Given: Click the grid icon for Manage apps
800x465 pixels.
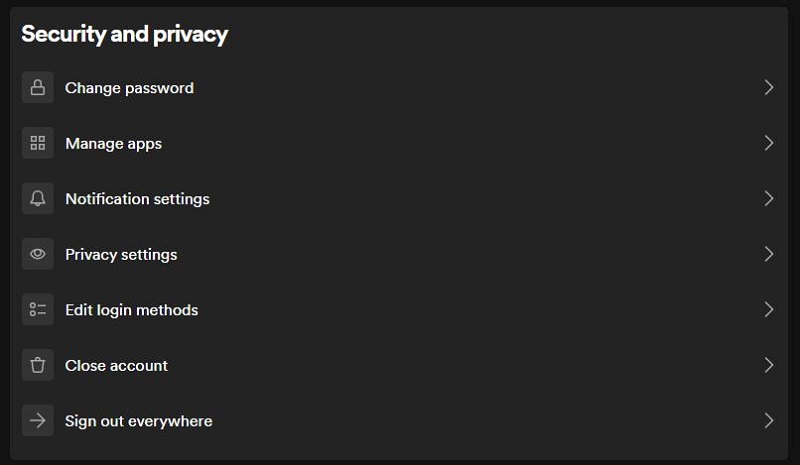Looking at the screenshot, I should 38,143.
